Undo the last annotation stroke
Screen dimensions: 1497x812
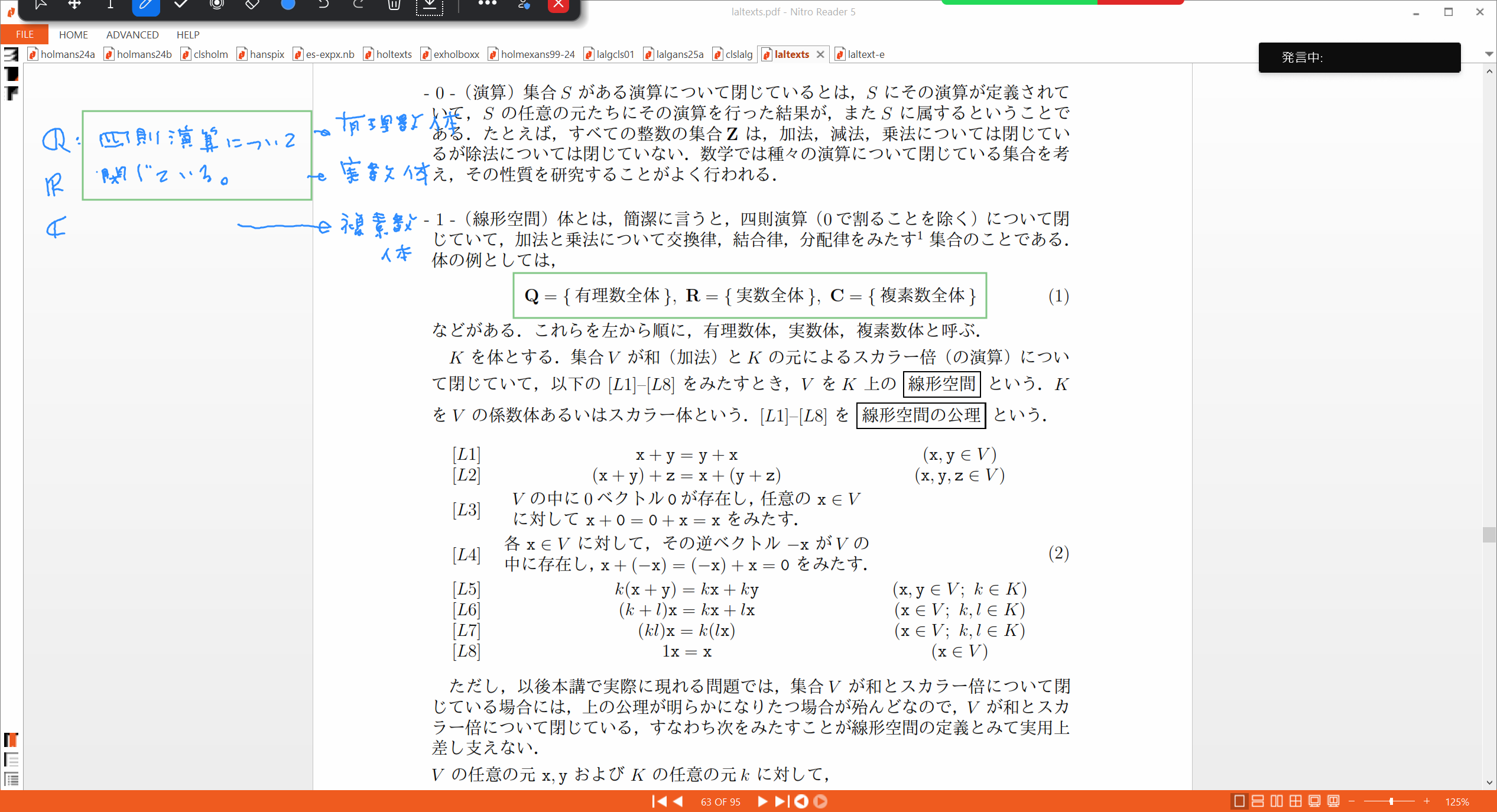323,5
